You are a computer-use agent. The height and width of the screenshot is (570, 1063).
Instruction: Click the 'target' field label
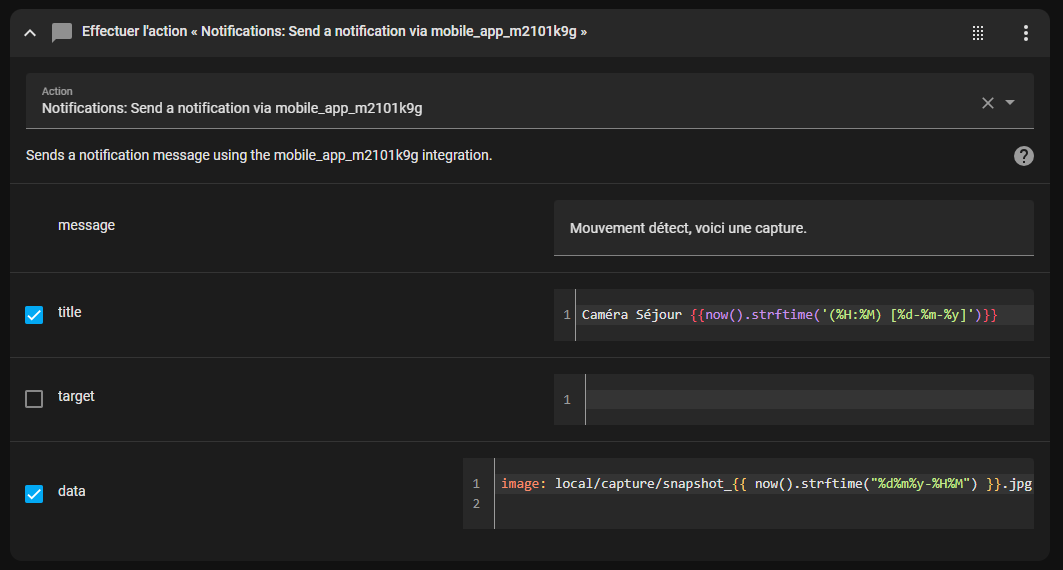pos(76,396)
